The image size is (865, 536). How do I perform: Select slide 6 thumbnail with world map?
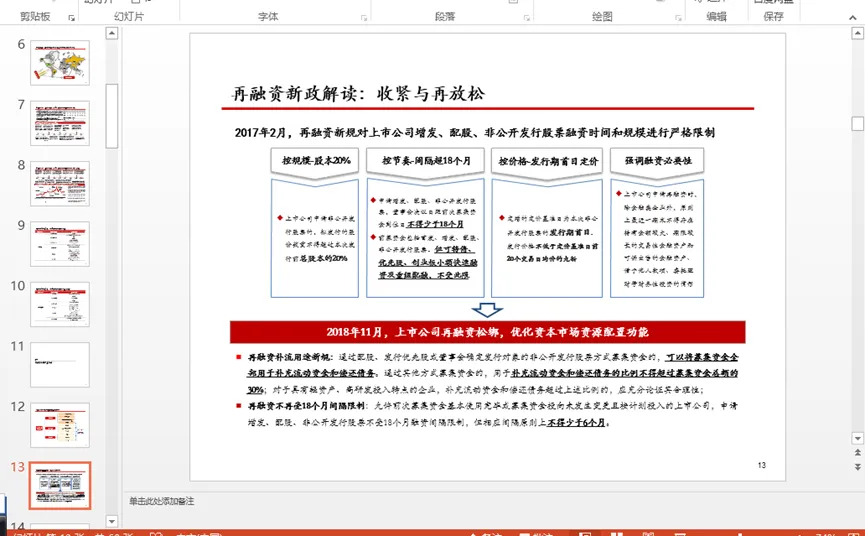click(x=60, y=62)
